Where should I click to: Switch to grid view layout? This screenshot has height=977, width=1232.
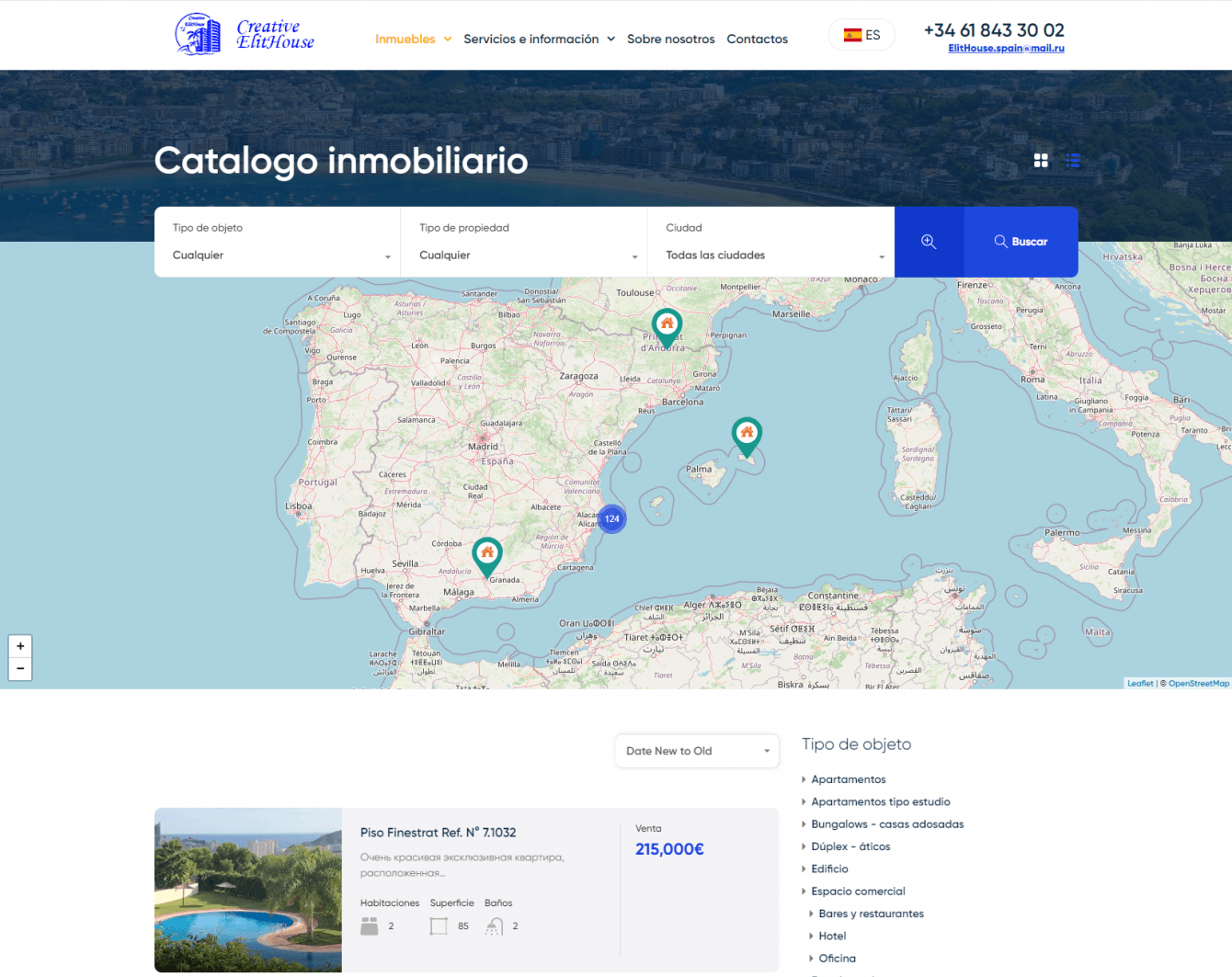point(1041,161)
